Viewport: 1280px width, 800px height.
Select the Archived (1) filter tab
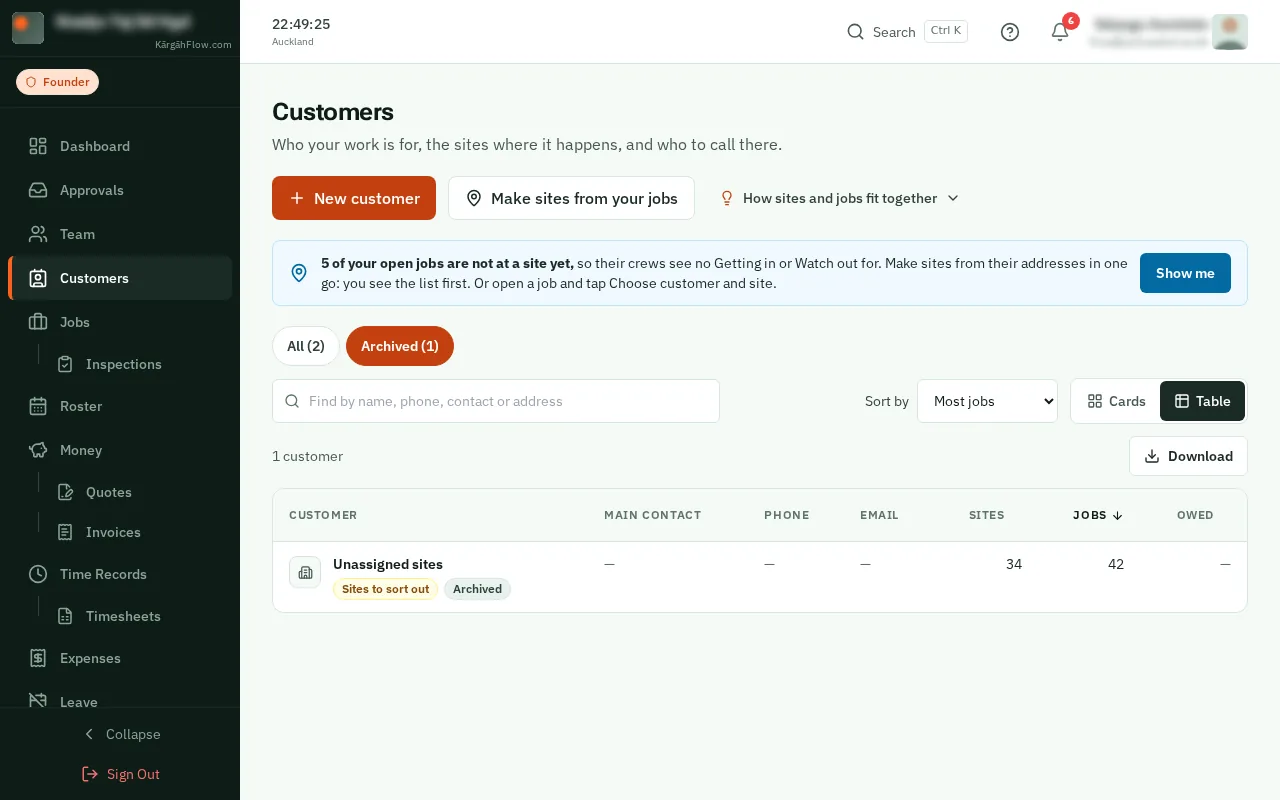(400, 346)
